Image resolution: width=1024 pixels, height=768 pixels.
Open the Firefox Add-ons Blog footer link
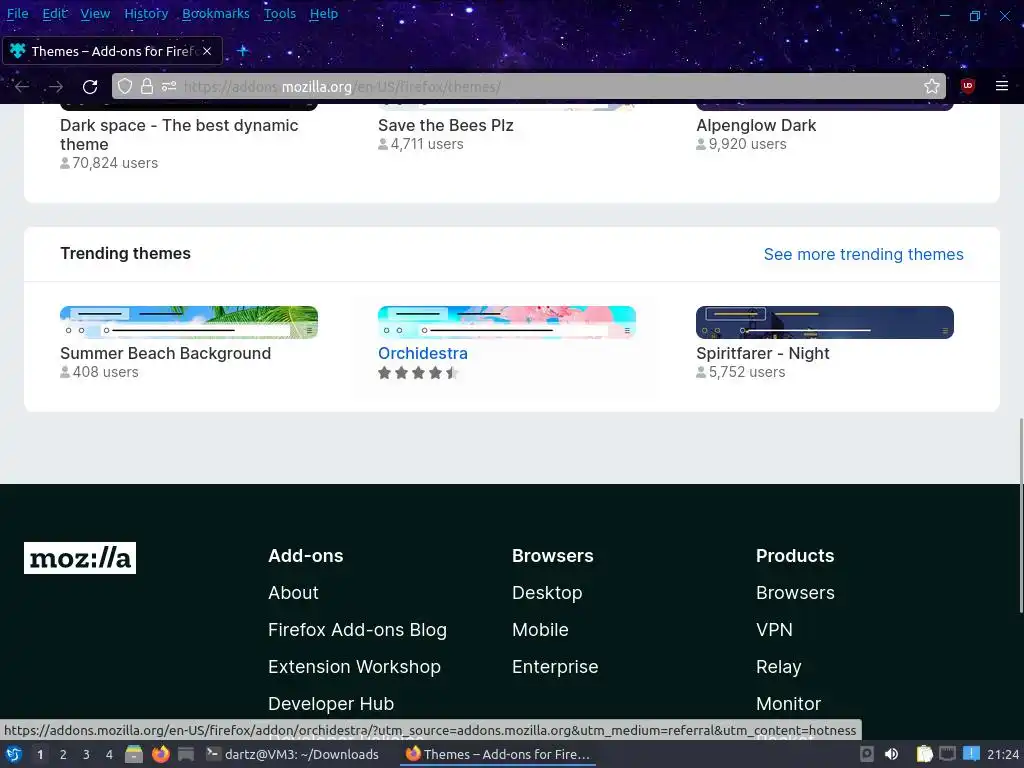tap(357, 630)
